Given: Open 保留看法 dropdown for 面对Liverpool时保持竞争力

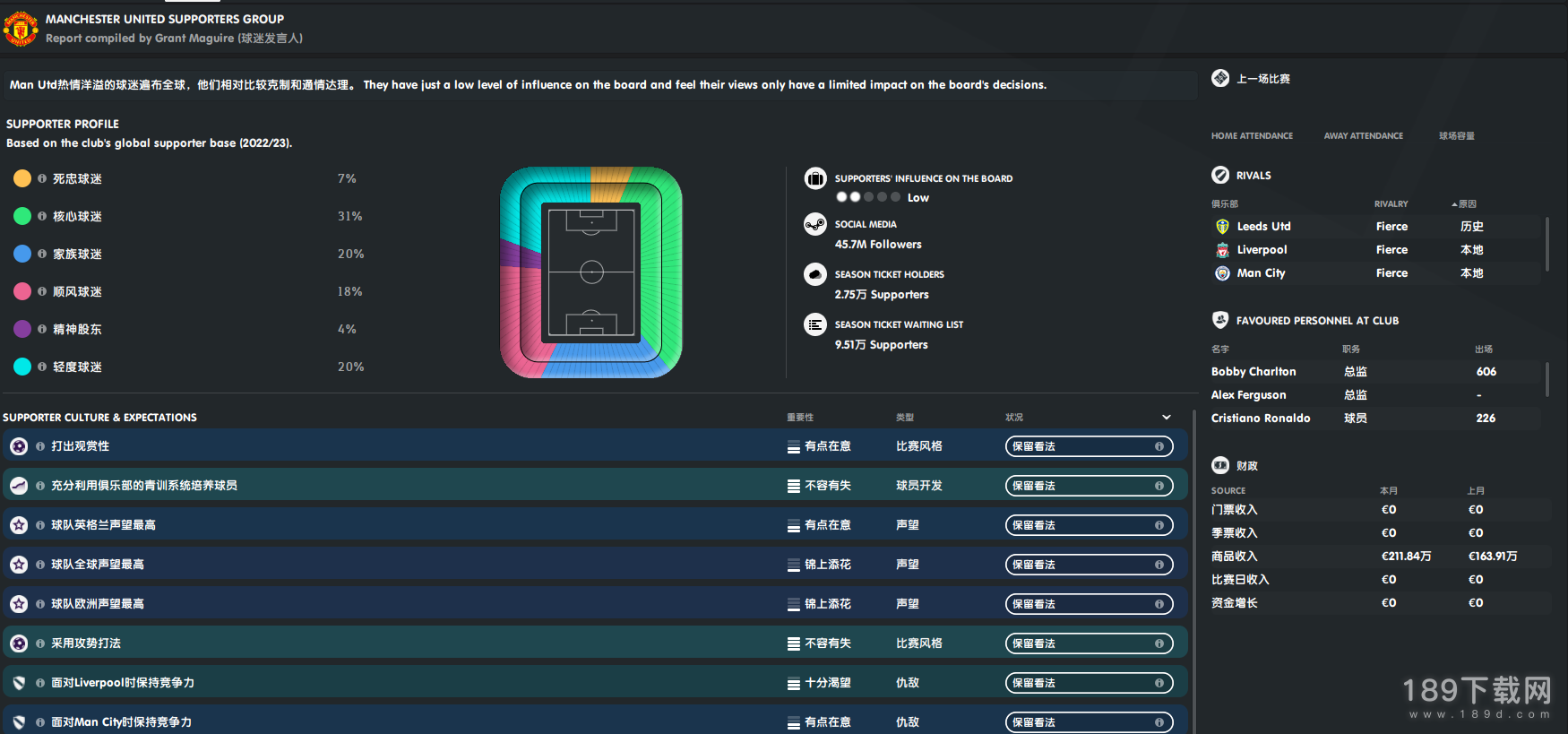Looking at the screenshot, I should point(1089,683).
